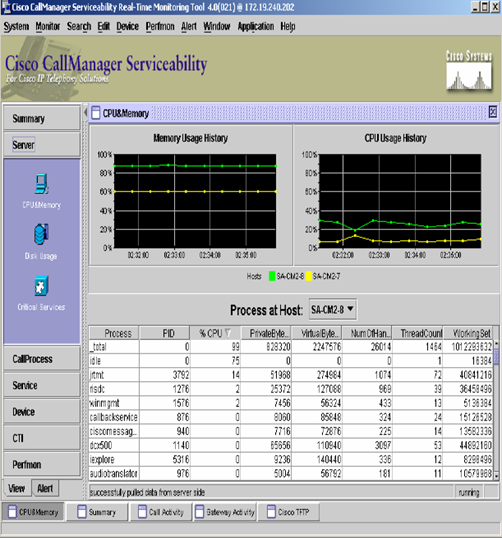The width and height of the screenshot is (502, 538).
Task: Open the Help menu
Action: (288, 26)
